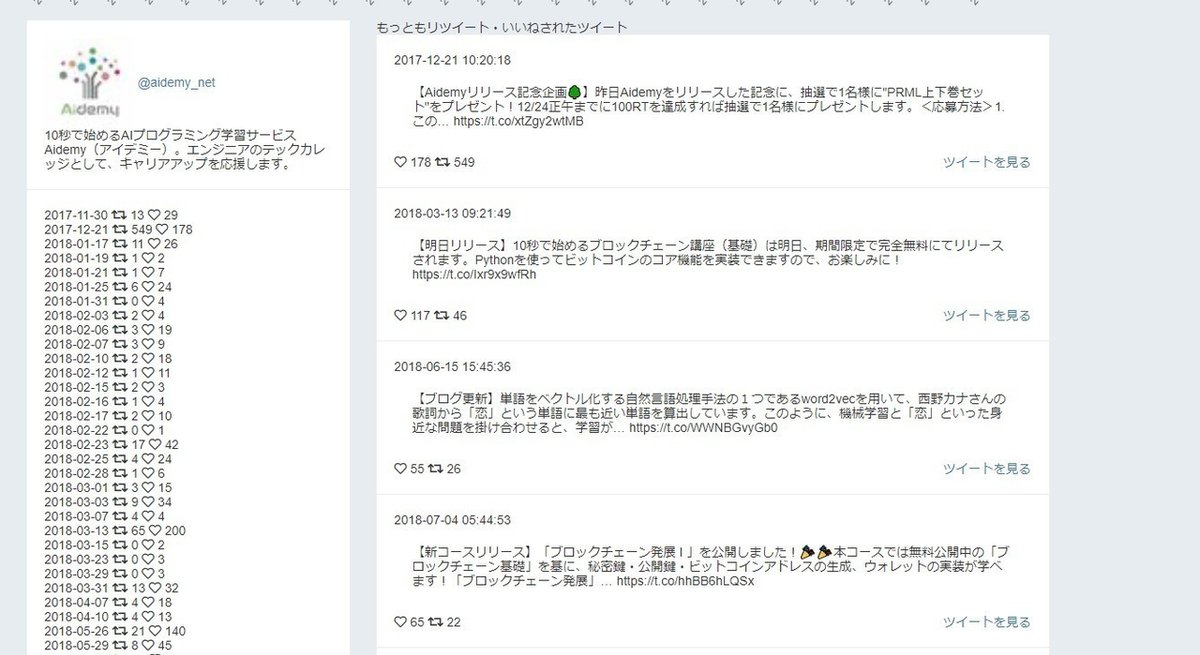This screenshot has height=655, width=1200.
Task: Click the like count 200 in the 2018-03-13 row
Action: (x=176, y=530)
